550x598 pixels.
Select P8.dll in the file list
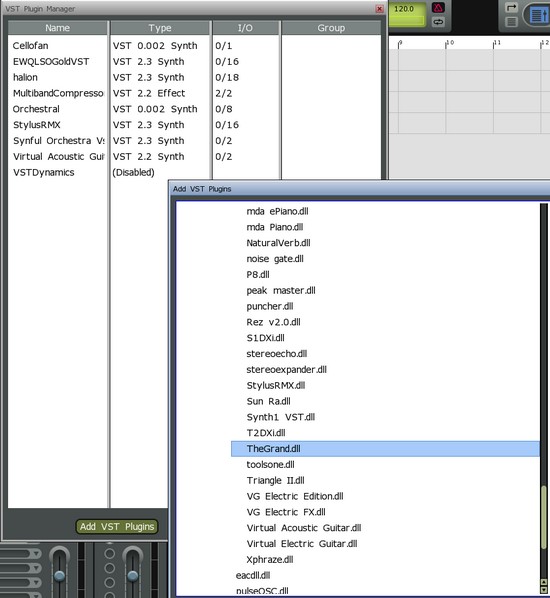click(x=258, y=275)
